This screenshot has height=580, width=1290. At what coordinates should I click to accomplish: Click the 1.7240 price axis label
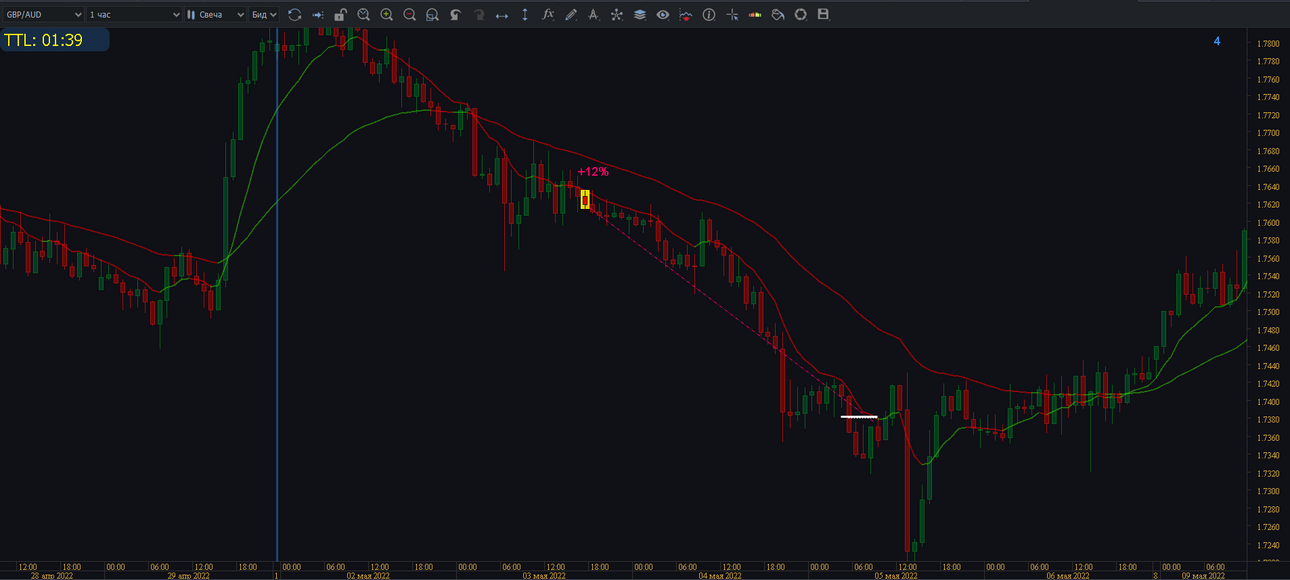[1268, 545]
